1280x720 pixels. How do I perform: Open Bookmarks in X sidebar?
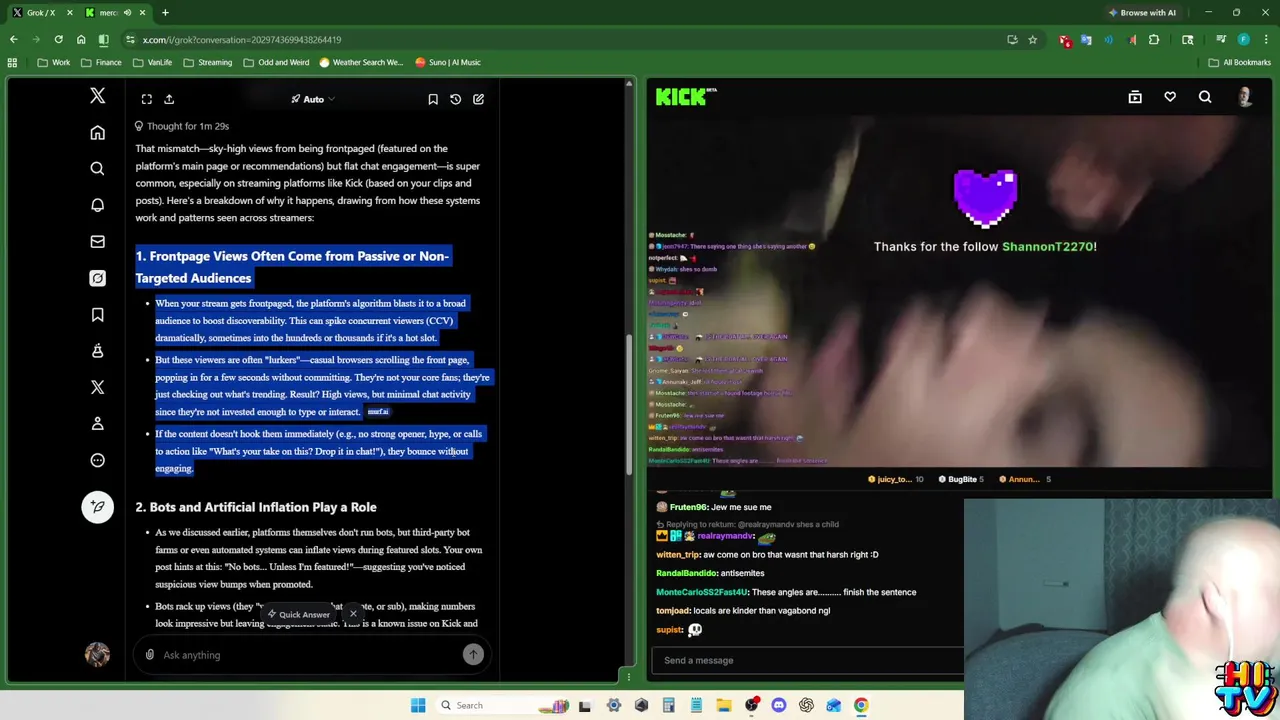pos(97,315)
